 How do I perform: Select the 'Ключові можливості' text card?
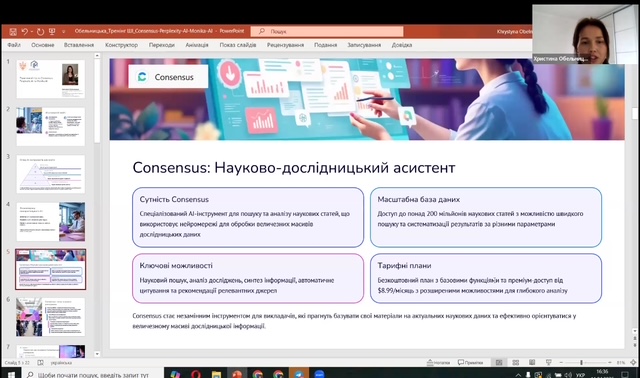pyautogui.click(x=248, y=278)
